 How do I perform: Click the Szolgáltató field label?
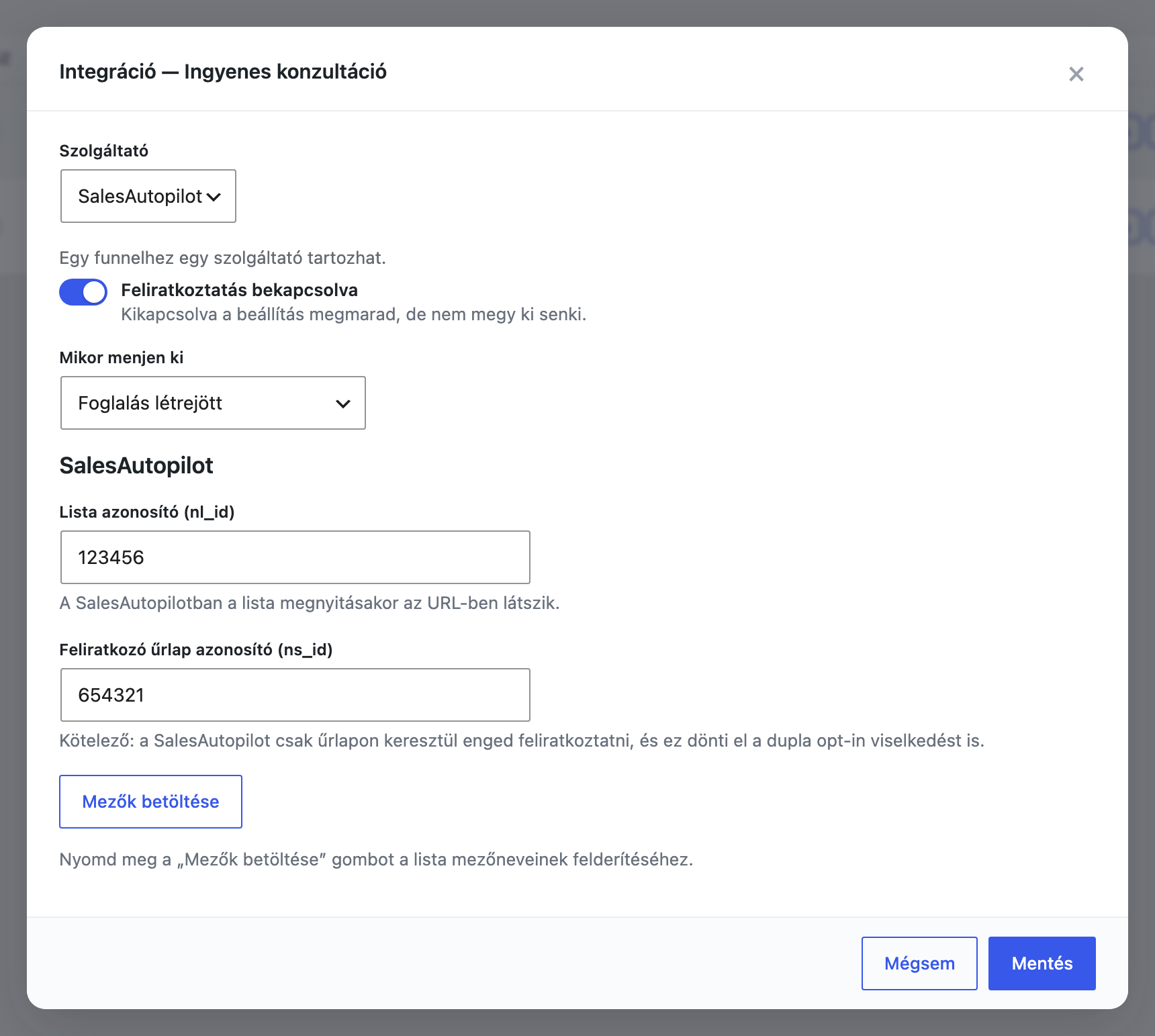tap(104, 150)
